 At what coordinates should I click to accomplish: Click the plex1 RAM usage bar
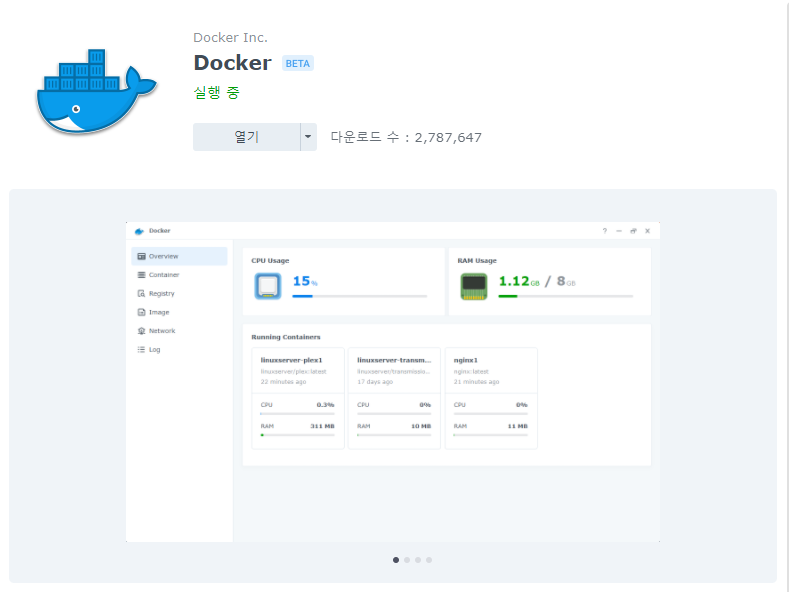[297, 435]
